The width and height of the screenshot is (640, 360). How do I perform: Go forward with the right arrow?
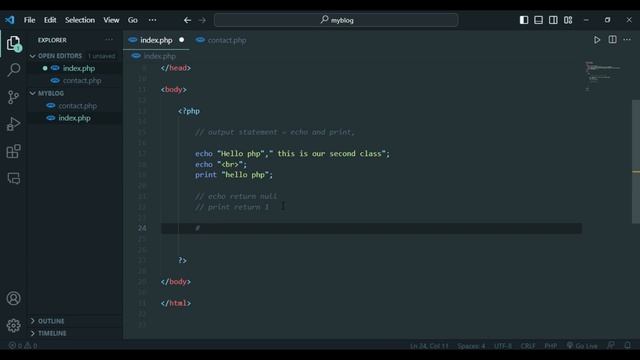(202, 20)
